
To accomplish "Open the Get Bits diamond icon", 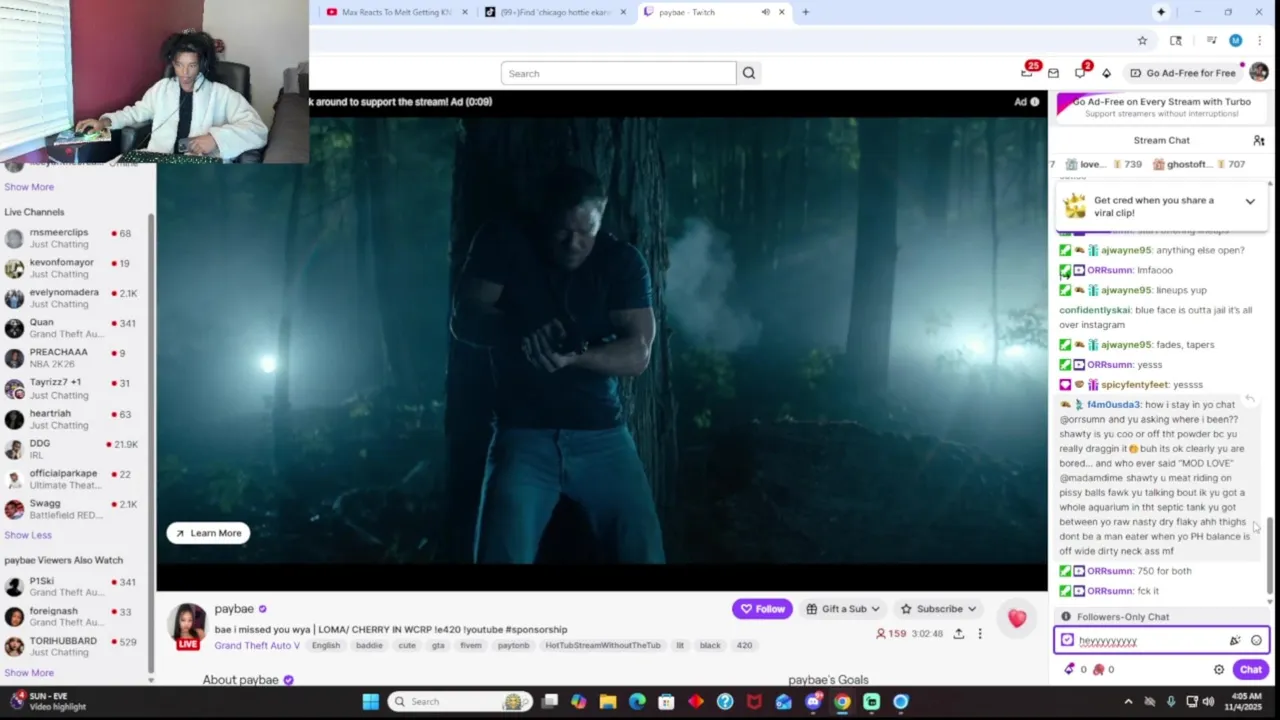I will coord(1106,73).
